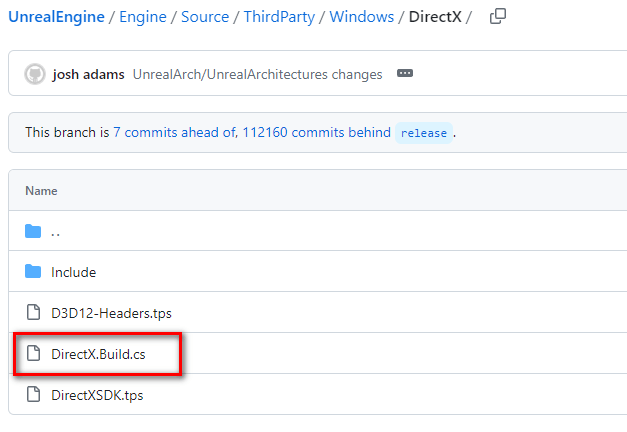Click josh adams' avatar icon
Image resolution: width=627 pixels, height=432 pixels.
tap(35, 74)
